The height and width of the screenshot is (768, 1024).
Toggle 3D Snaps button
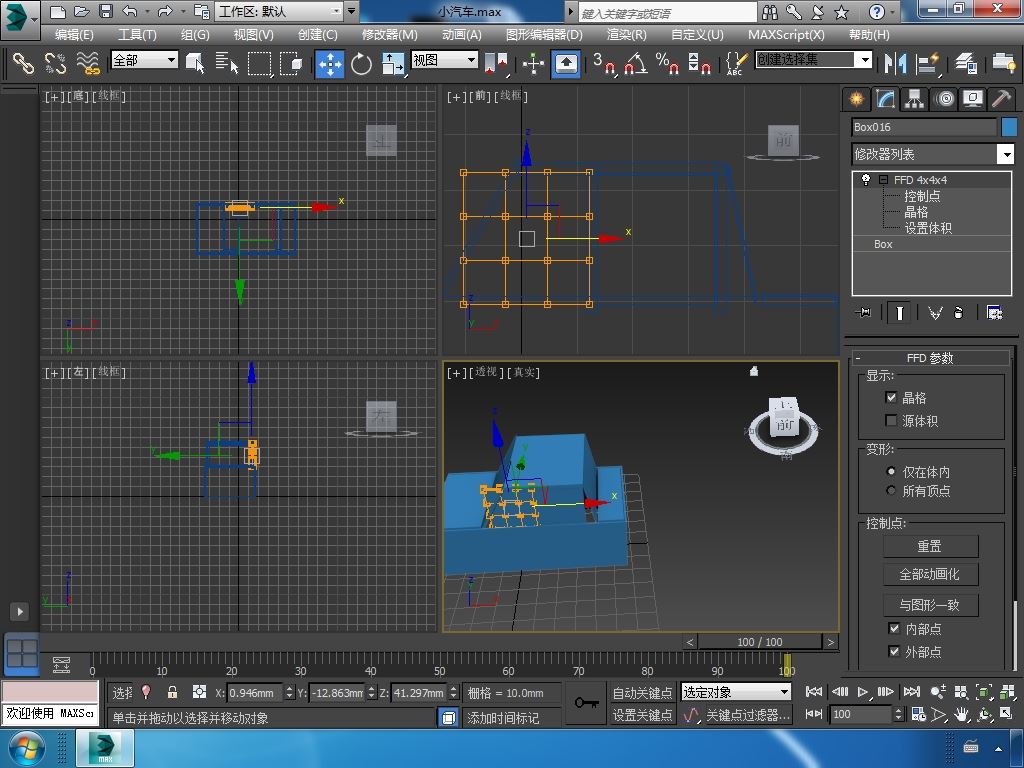pos(604,63)
